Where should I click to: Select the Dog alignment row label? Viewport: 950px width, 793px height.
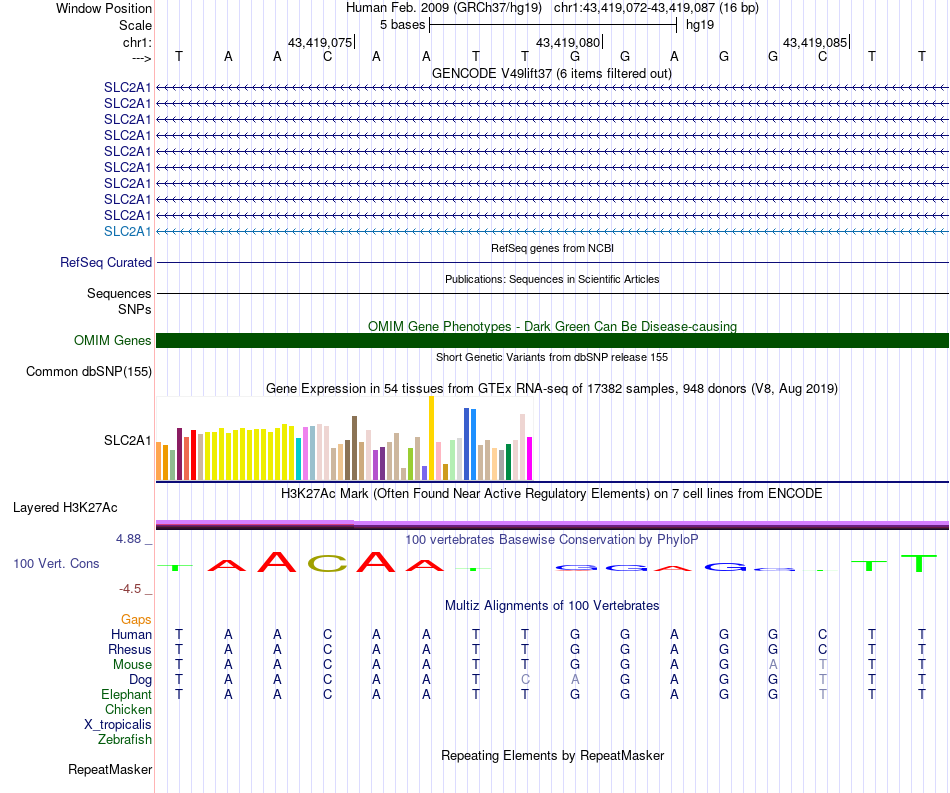point(140,680)
